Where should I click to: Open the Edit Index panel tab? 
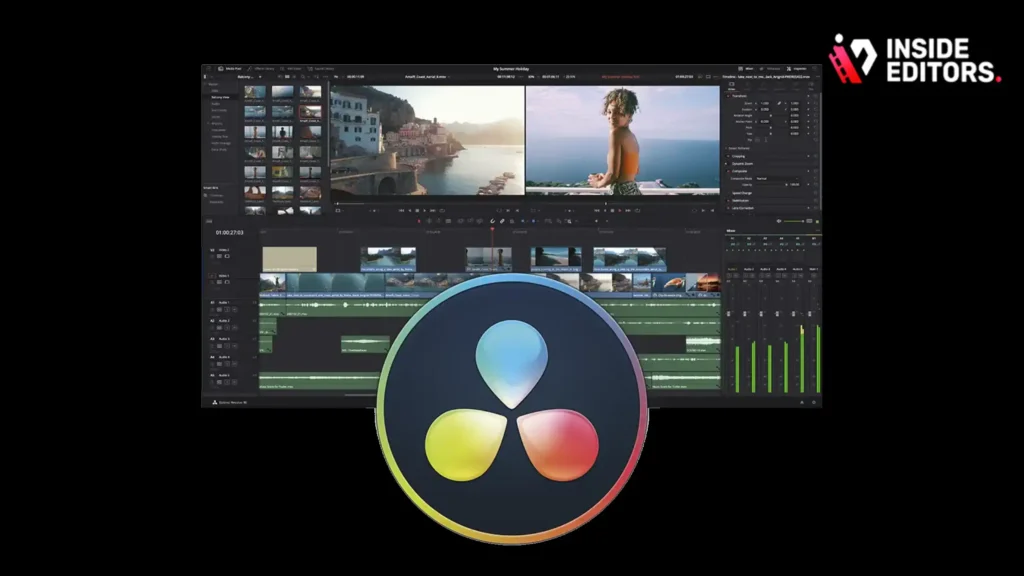click(291, 69)
